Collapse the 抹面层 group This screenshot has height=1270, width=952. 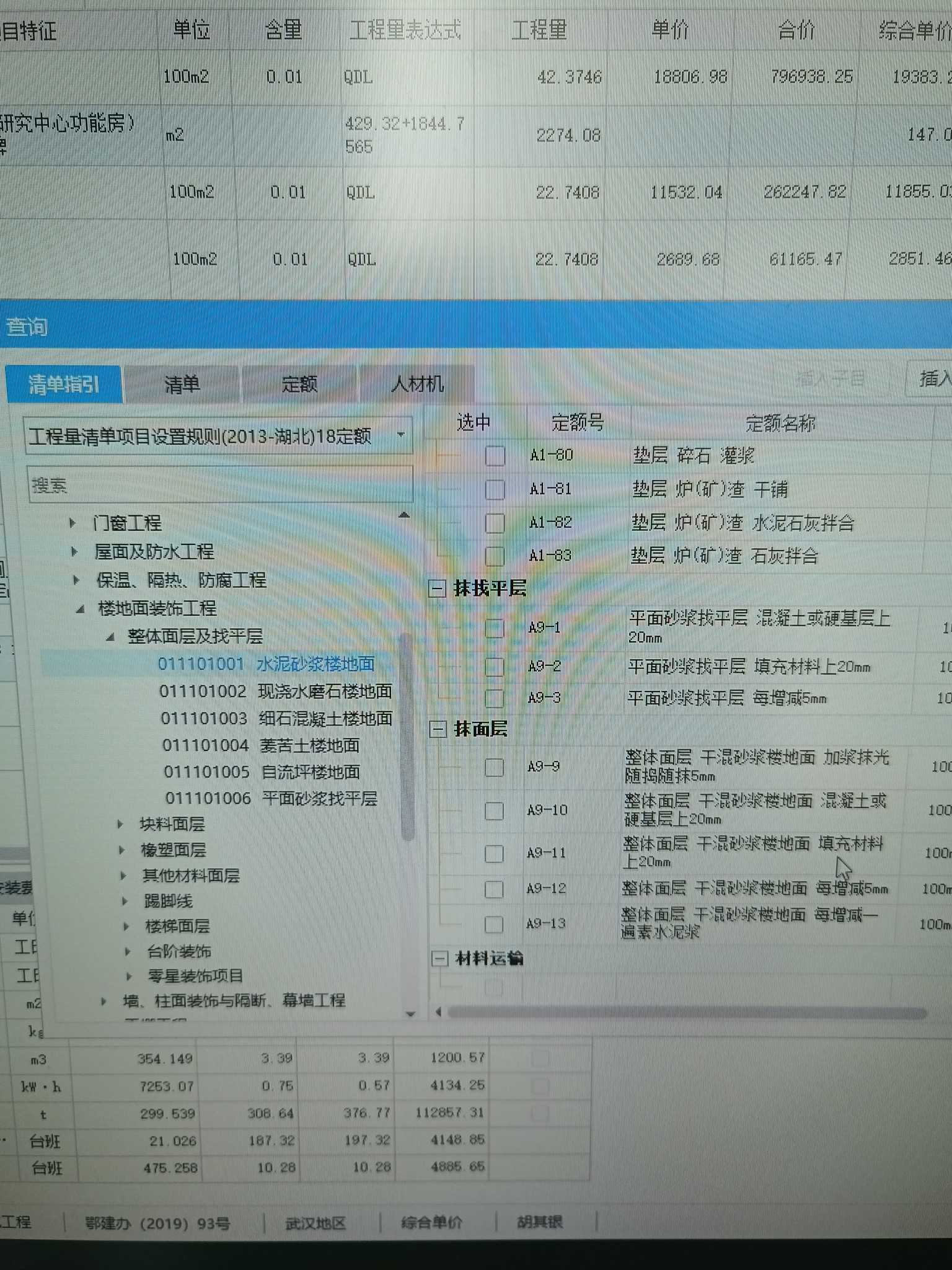[438, 729]
